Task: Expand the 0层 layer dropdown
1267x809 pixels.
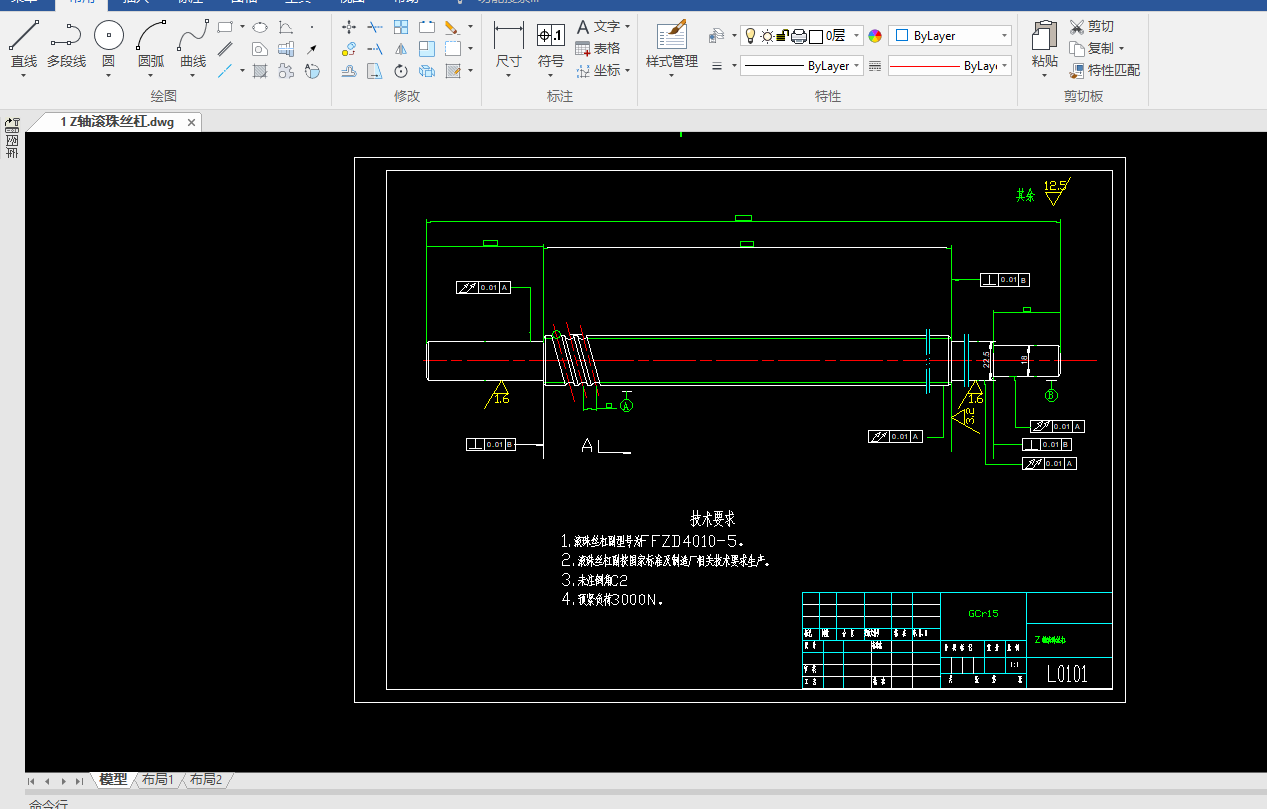Action: pyautogui.click(x=857, y=36)
